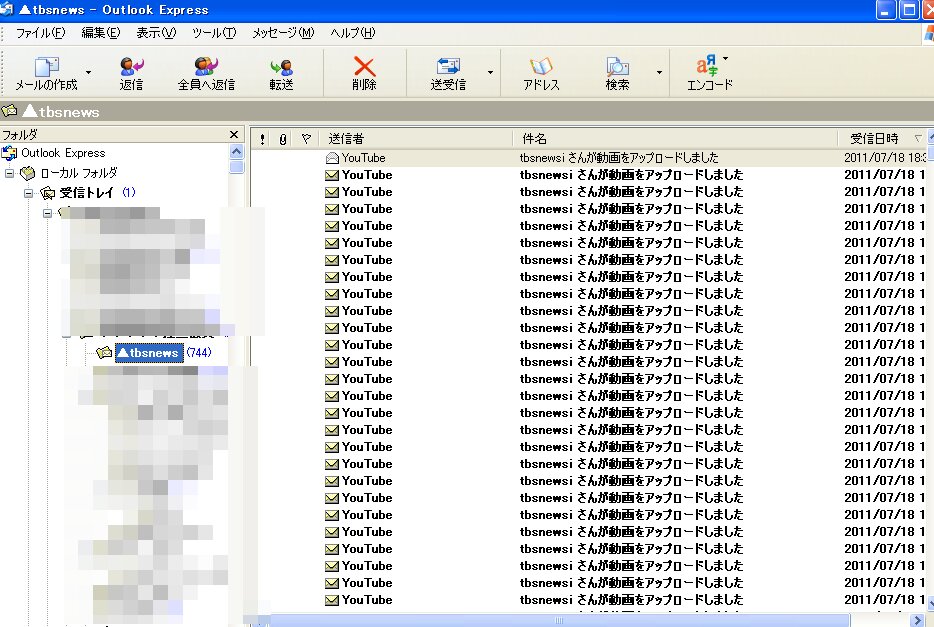Viewport: 934px width, 627px height.
Task: Close the フォルダ pane with its X
Action: (234, 135)
